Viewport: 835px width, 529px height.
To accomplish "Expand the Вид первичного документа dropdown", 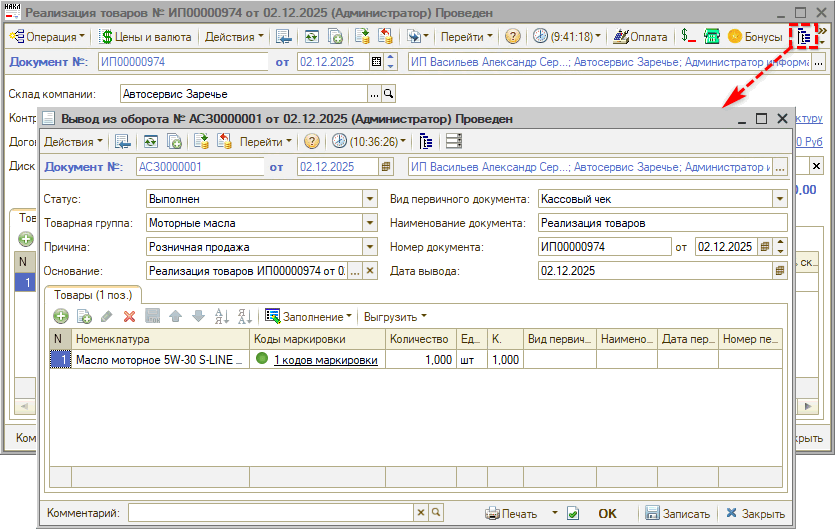I will (779, 199).
